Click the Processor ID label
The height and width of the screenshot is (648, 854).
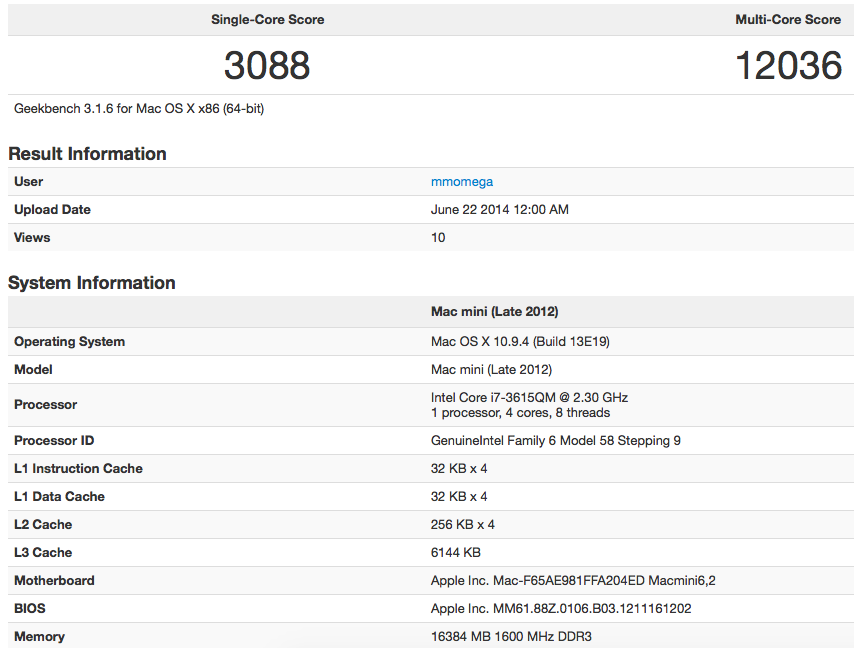(x=54, y=441)
